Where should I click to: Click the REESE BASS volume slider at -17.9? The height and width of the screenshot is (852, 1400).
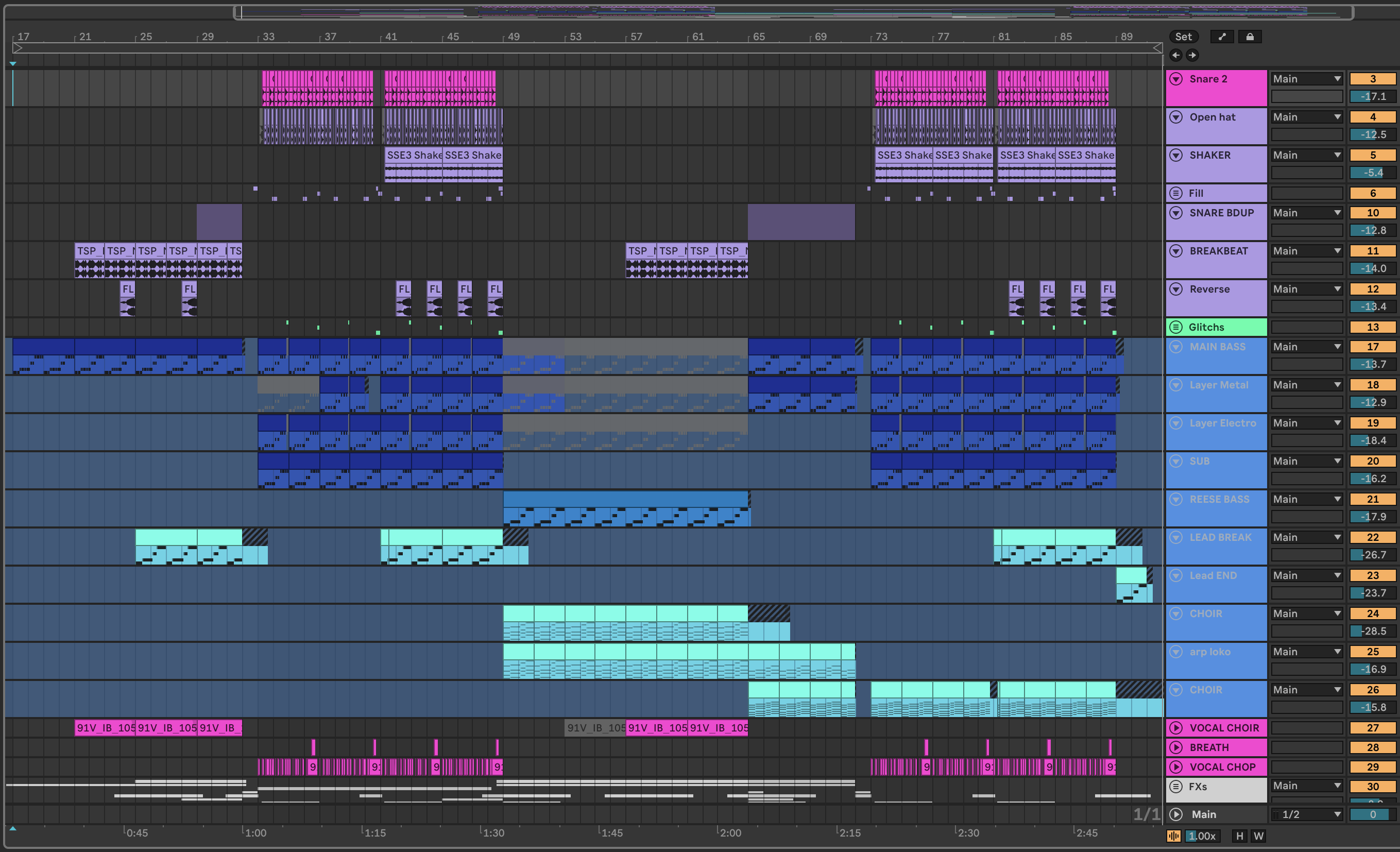pyautogui.click(x=1372, y=517)
